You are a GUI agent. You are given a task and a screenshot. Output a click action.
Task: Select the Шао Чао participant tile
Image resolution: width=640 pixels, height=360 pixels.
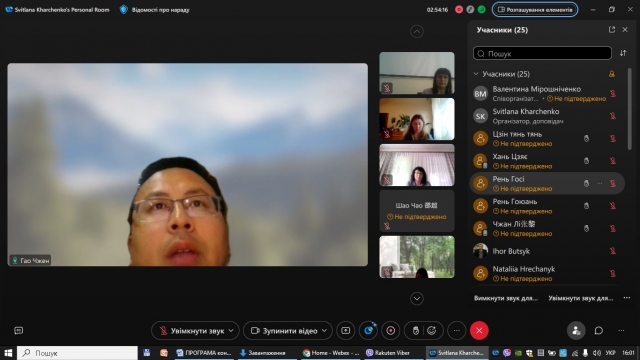417,211
